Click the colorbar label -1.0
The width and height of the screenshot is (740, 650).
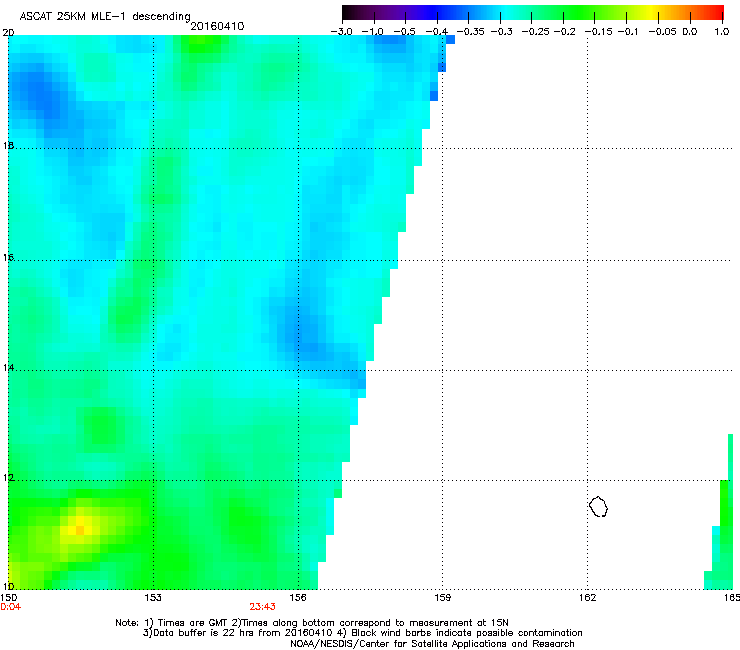pos(372,32)
